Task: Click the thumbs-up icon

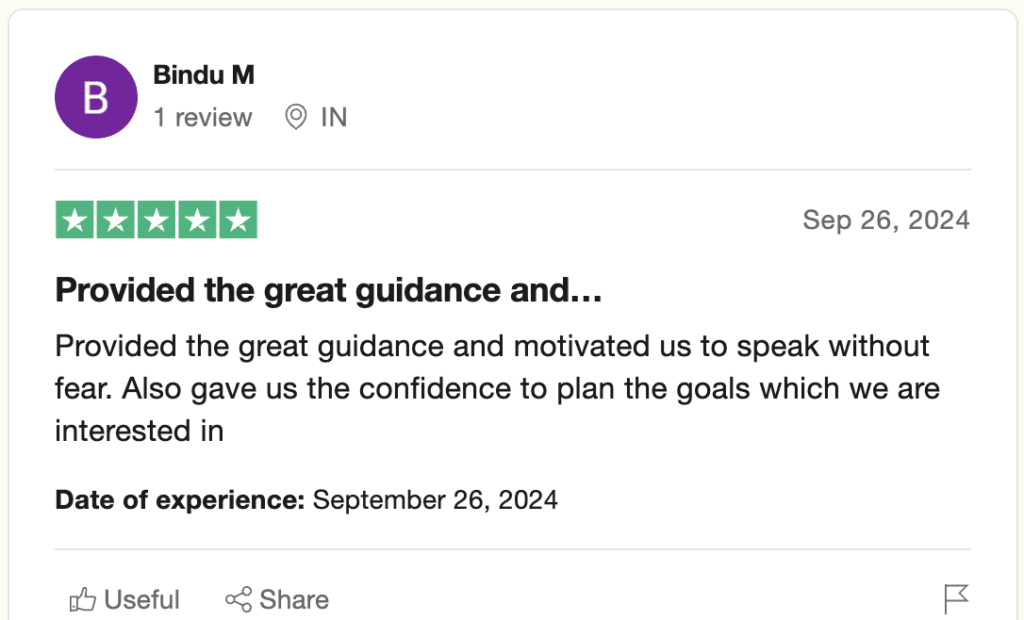Action: 82,600
